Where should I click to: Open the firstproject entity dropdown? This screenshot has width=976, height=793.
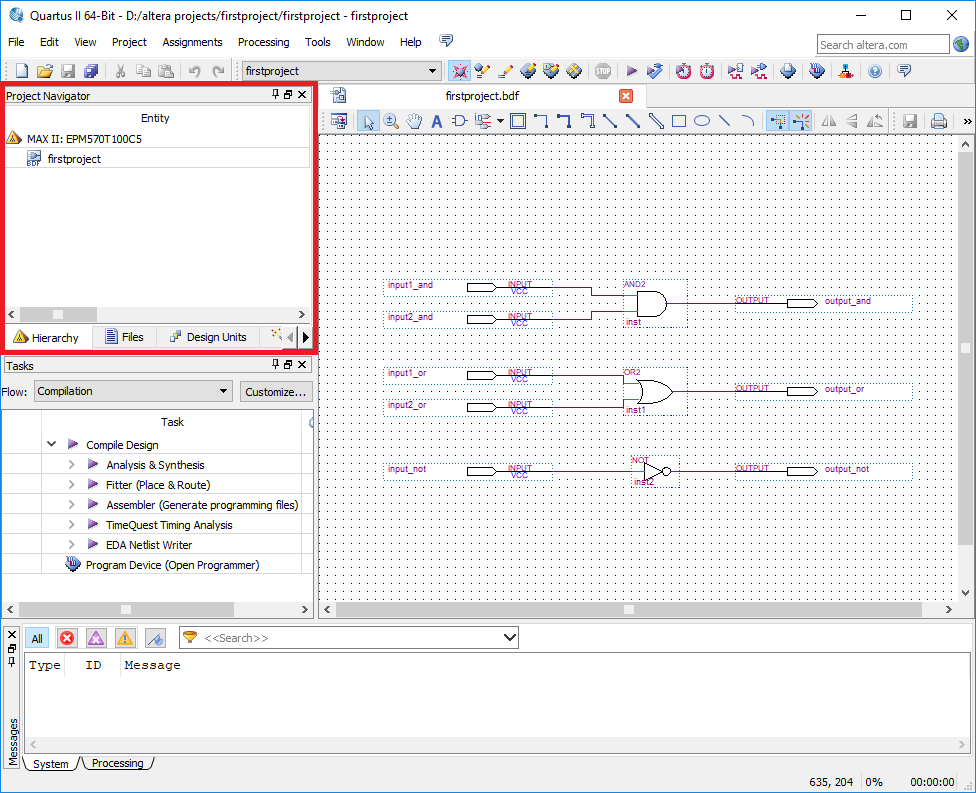341,71
